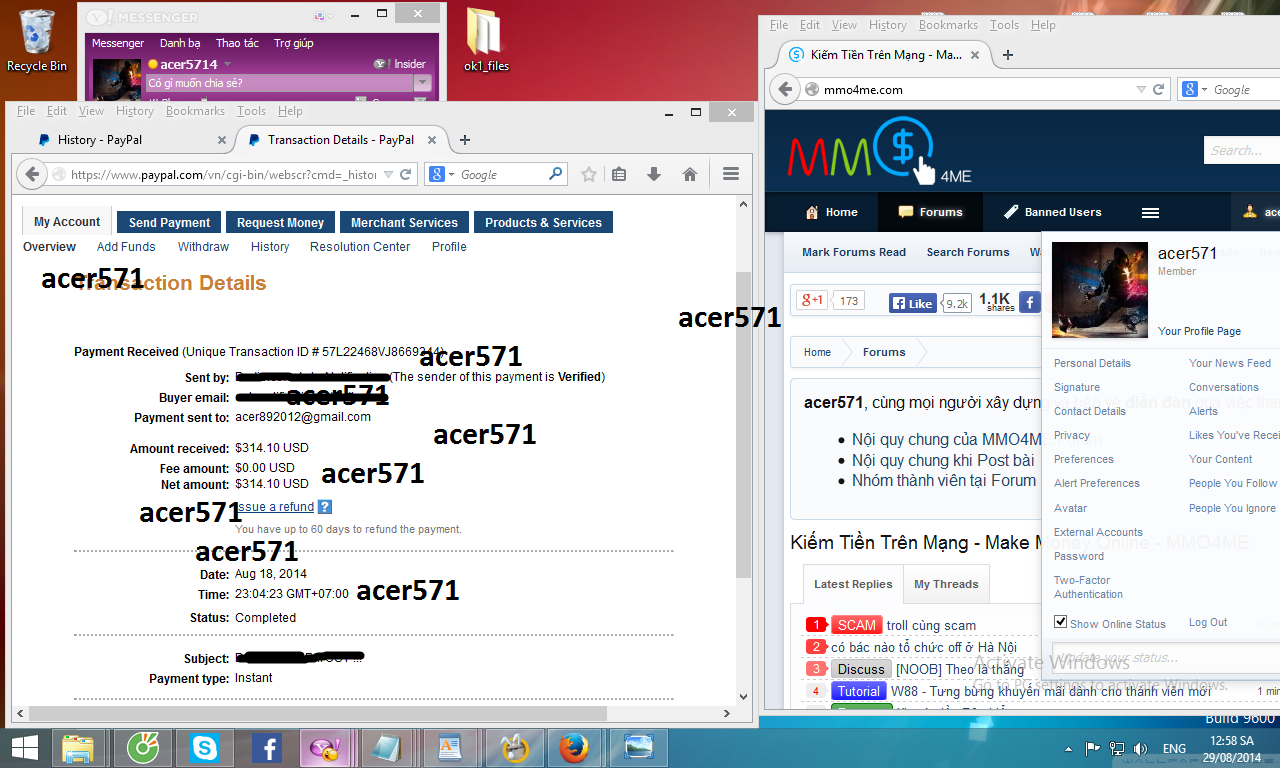Go to the home page in the PayPal window
1280x768 pixels.
[x=689, y=174]
